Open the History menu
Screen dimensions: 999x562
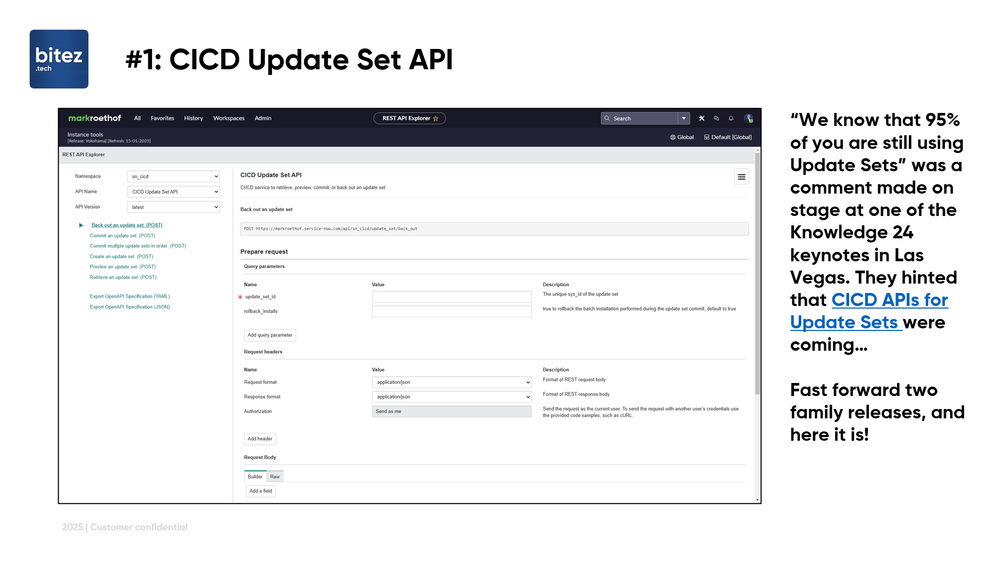[194, 119]
